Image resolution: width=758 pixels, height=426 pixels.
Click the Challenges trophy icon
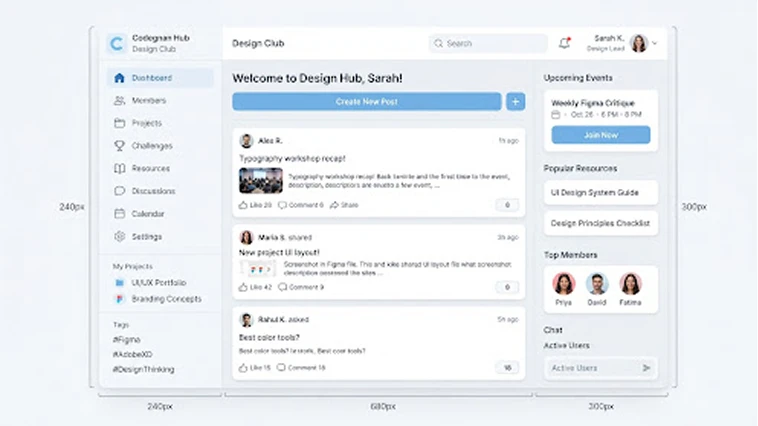pos(119,146)
